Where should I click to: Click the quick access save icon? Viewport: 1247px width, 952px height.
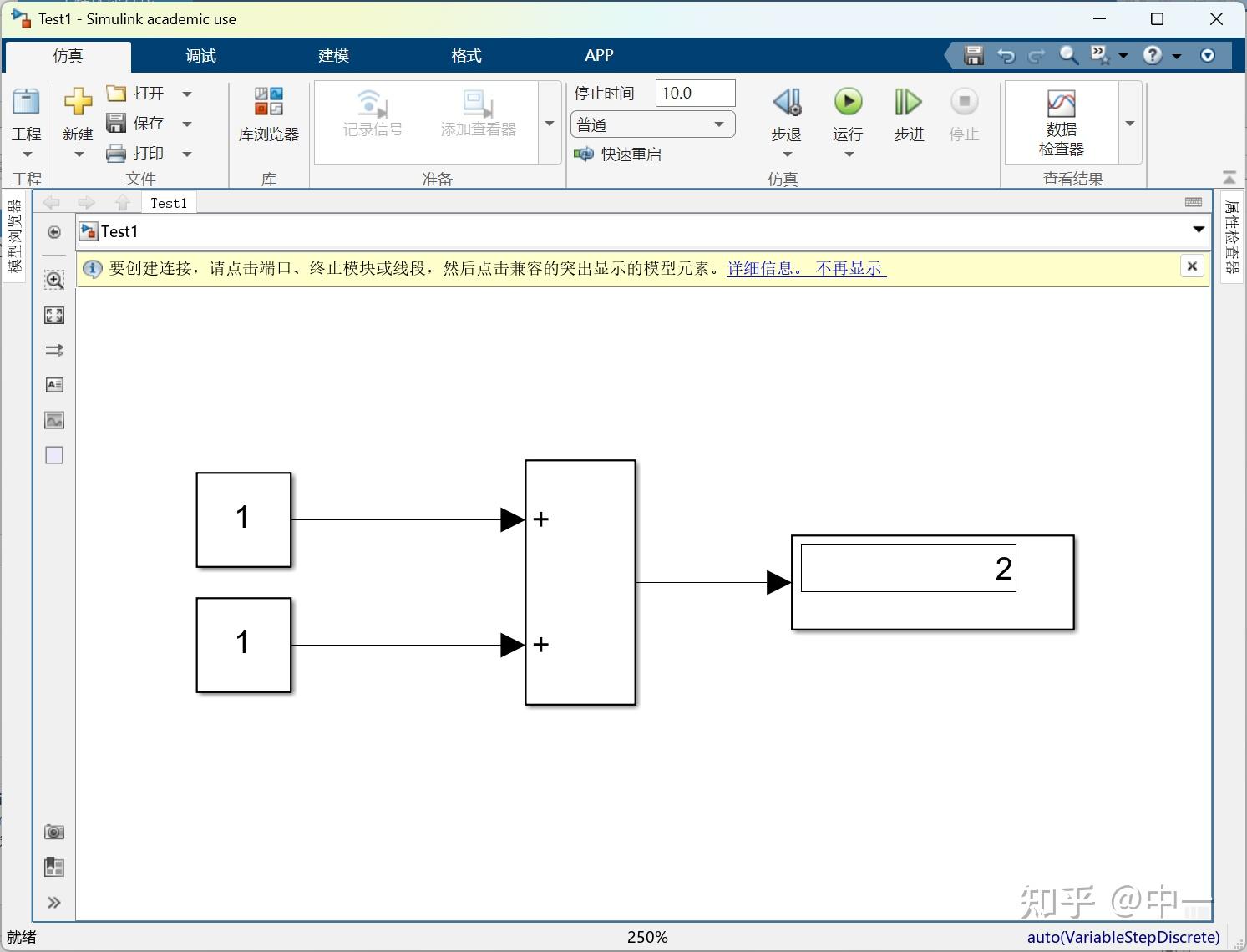(974, 56)
